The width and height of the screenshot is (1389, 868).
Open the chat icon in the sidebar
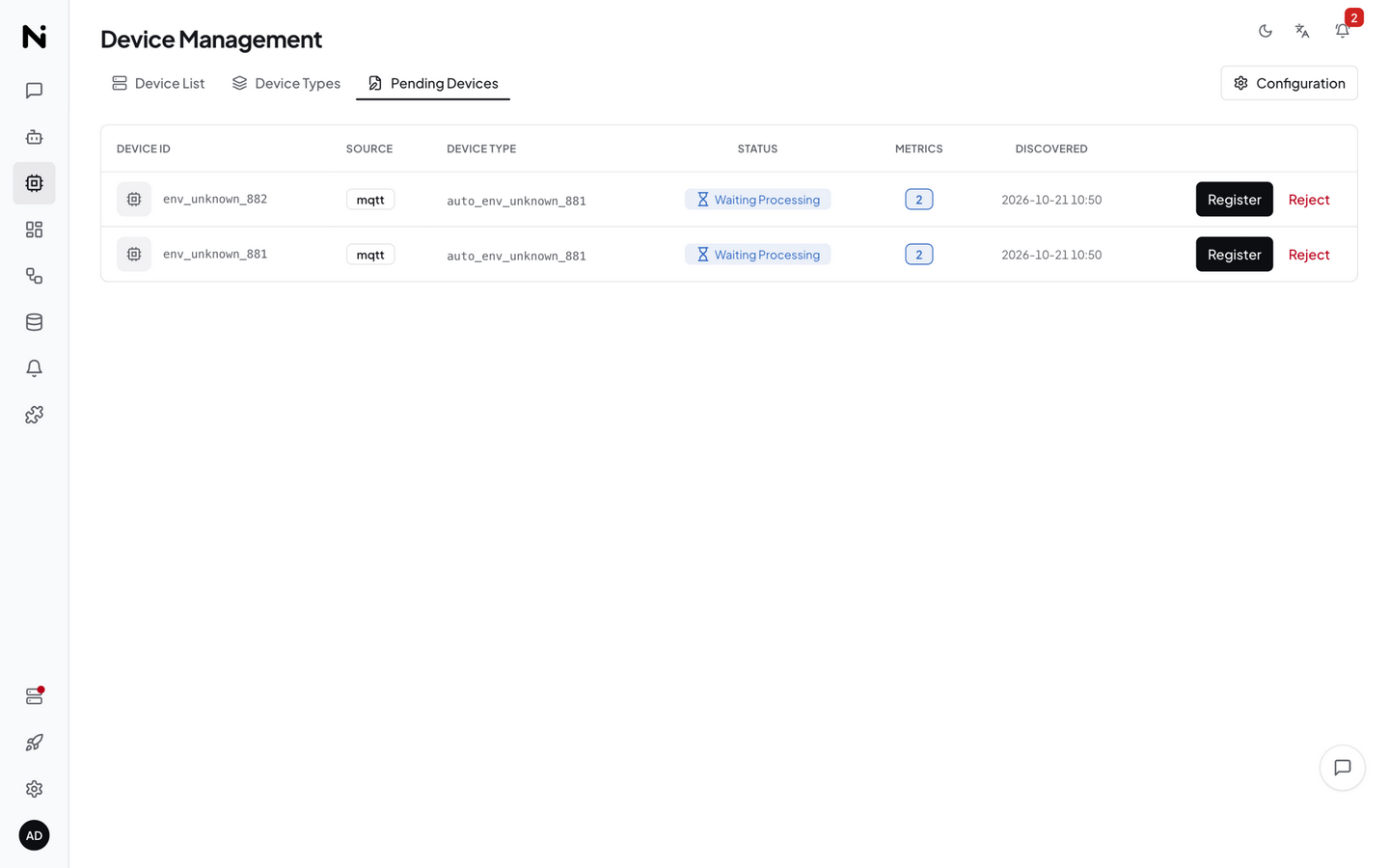pyautogui.click(x=34, y=91)
